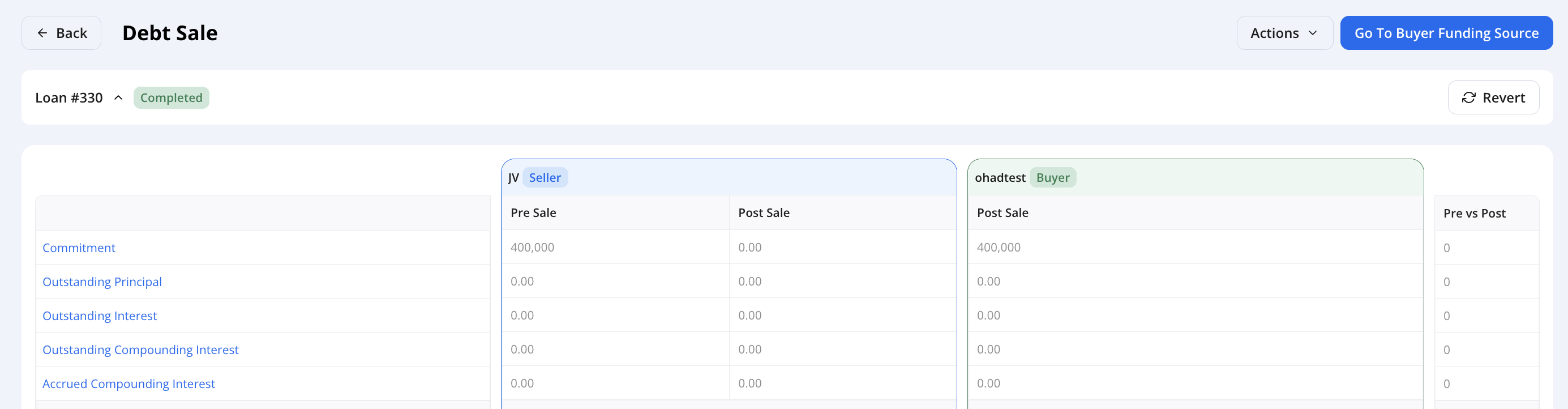This screenshot has width=1568, height=409.
Task: Select Pre vs Post Outstanding Compounding Interest value
Action: 1447,351
